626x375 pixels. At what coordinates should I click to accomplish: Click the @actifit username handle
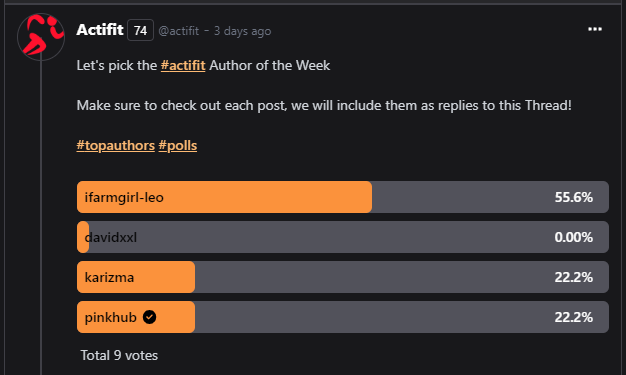(178, 31)
